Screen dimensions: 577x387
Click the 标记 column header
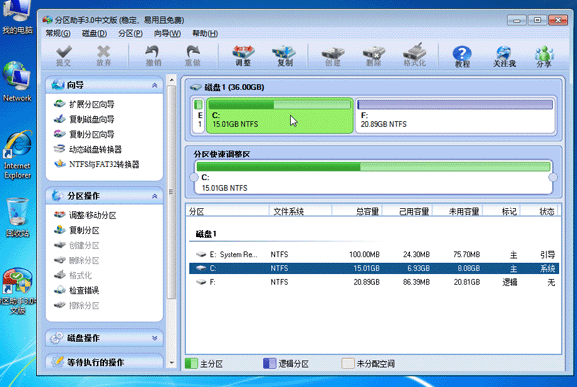click(x=501, y=211)
